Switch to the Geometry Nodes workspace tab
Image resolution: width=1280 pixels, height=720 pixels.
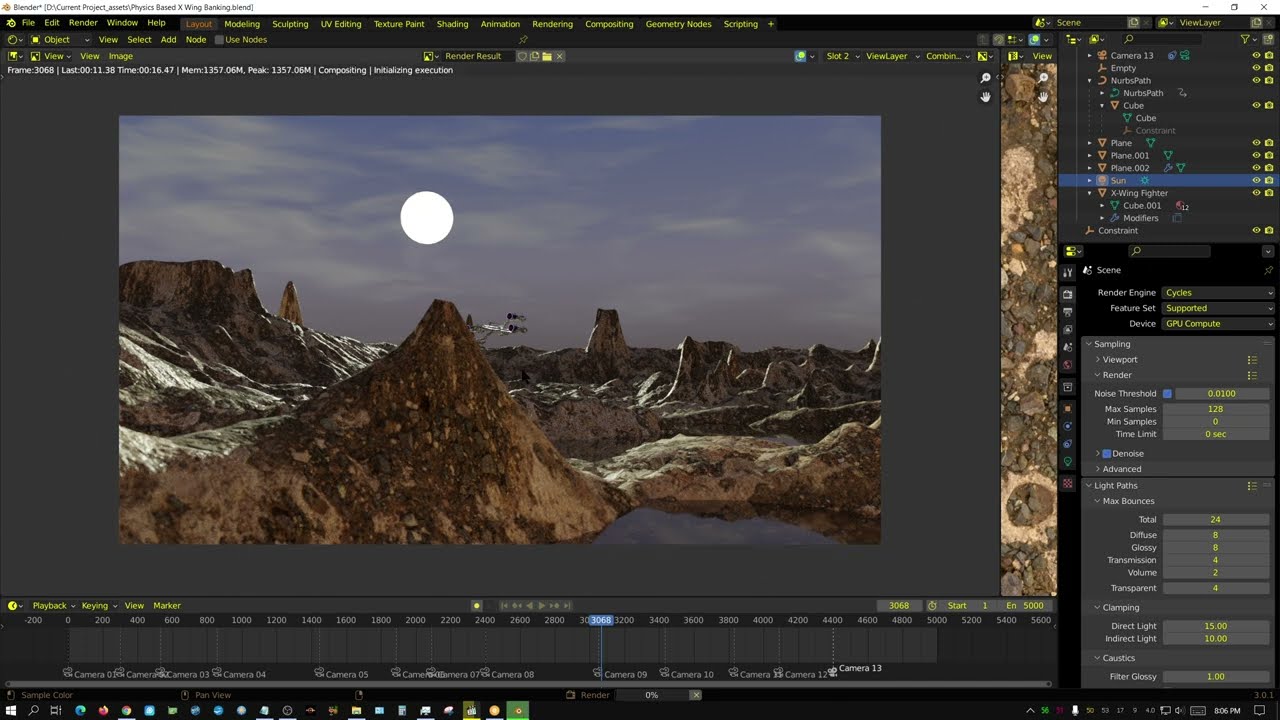[x=678, y=24]
